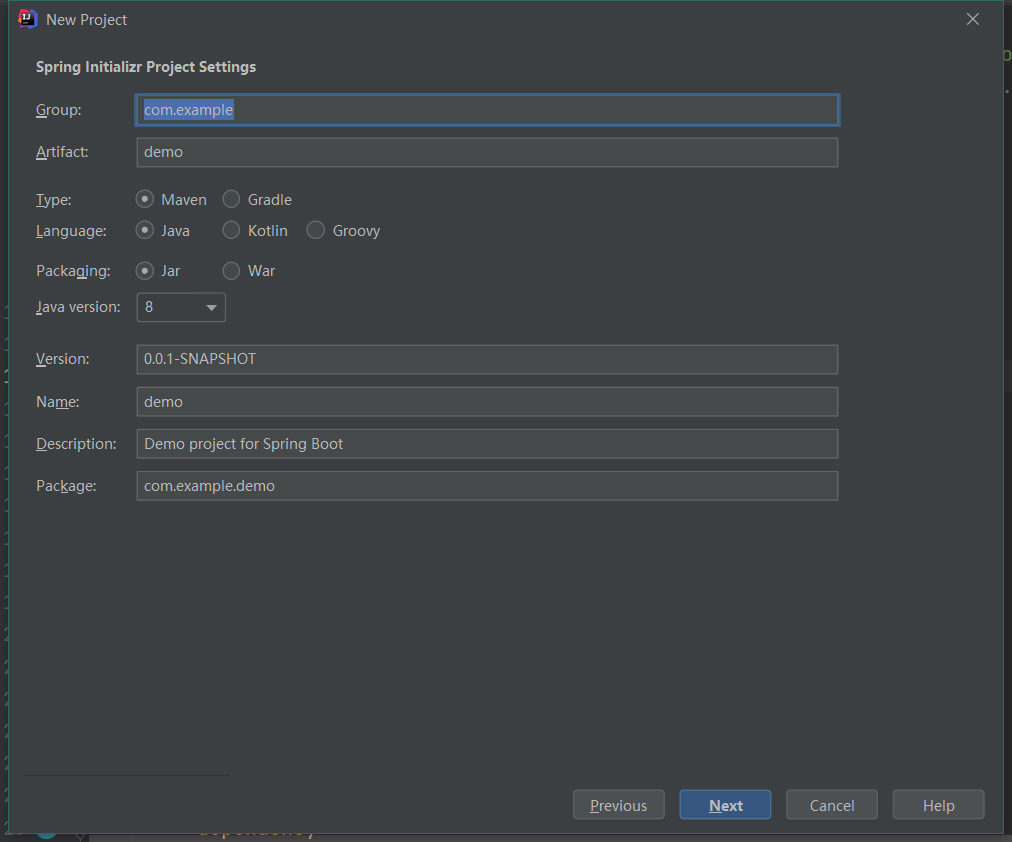The image size is (1012, 842).
Task: Click the Packaging label
Action: click(x=73, y=271)
